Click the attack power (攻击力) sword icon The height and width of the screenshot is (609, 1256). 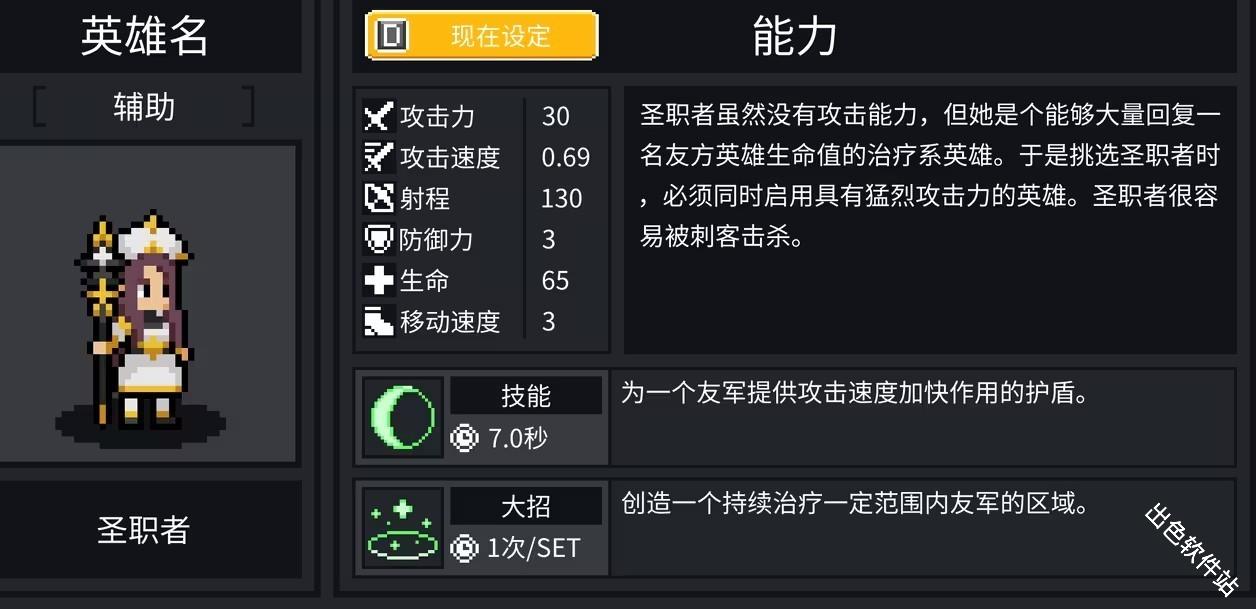click(378, 117)
